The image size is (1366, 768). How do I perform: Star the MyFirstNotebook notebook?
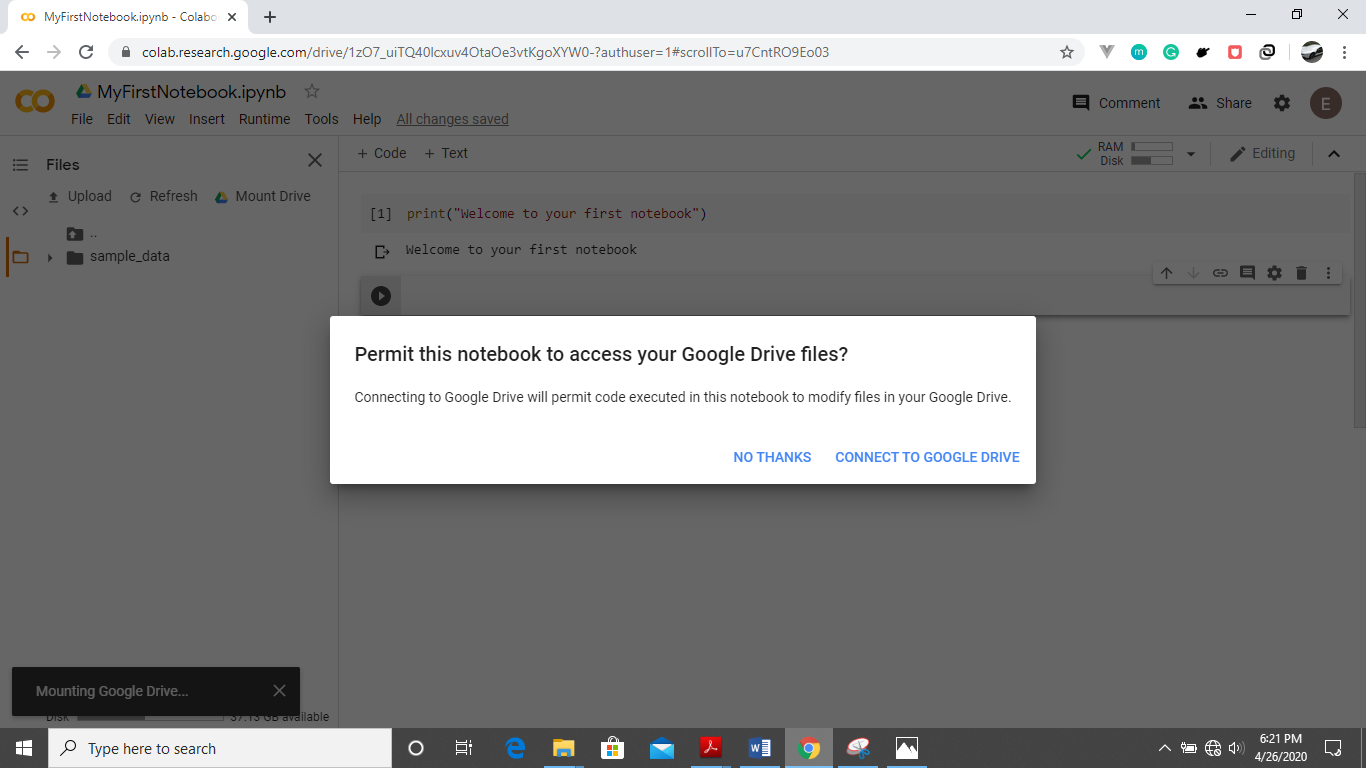(312, 91)
